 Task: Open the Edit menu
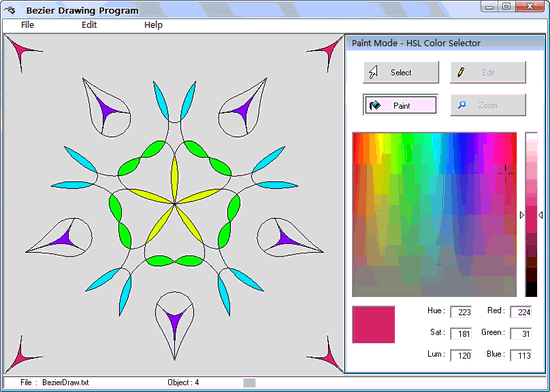89,25
